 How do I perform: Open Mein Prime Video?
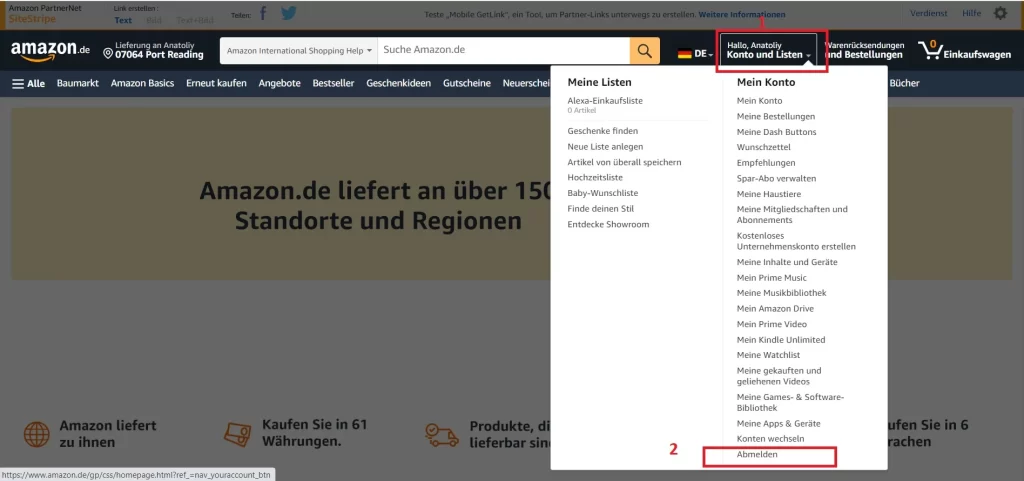[772, 324]
